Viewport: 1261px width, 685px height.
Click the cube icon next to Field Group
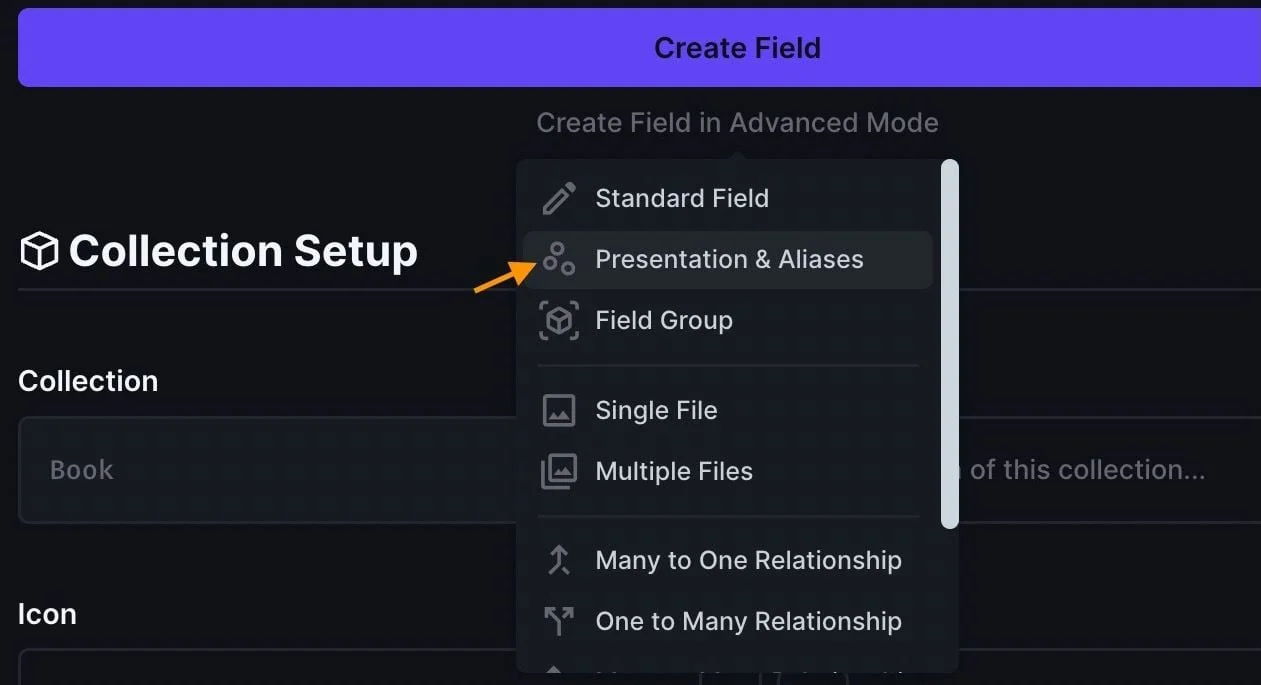coord(559,321)
